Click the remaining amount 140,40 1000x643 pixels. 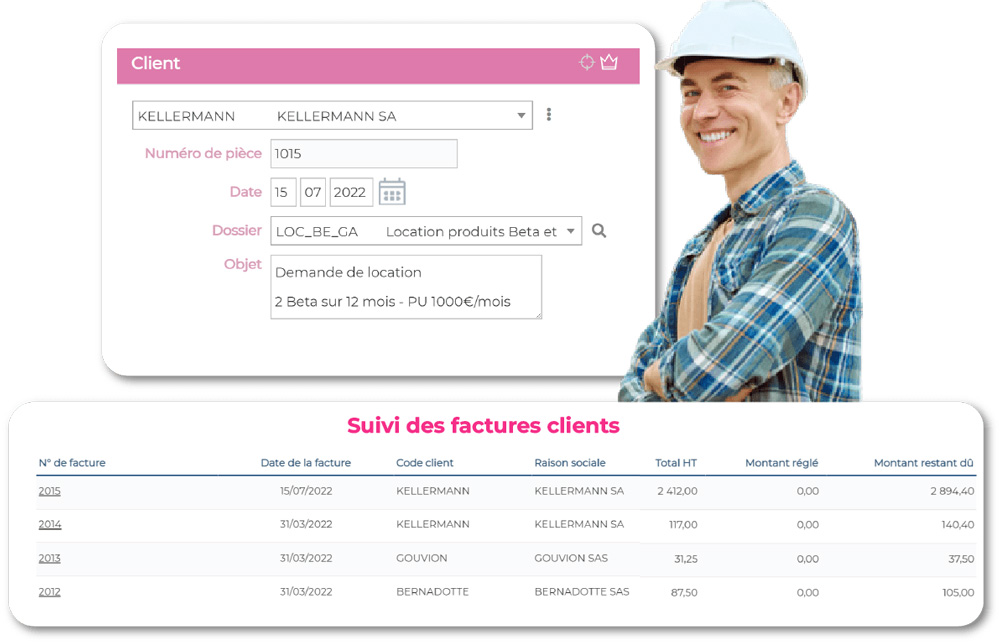click(x=958, y=525)
